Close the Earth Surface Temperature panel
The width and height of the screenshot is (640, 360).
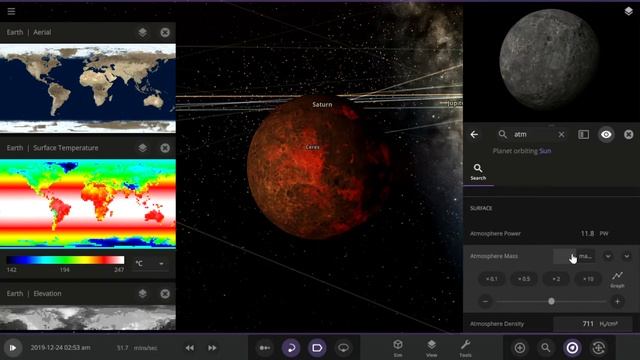165,148
